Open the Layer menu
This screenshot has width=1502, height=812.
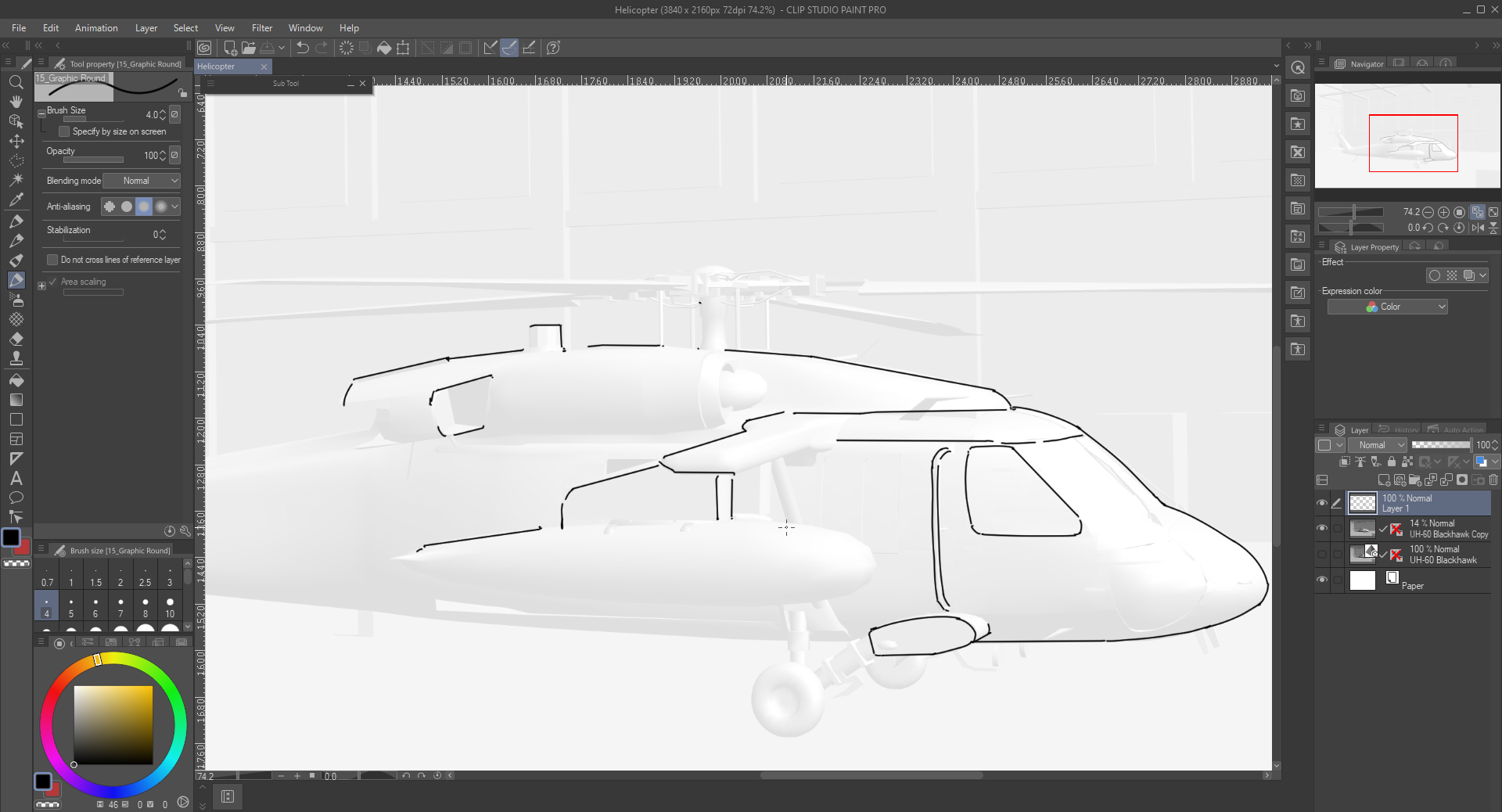(146, 28)
